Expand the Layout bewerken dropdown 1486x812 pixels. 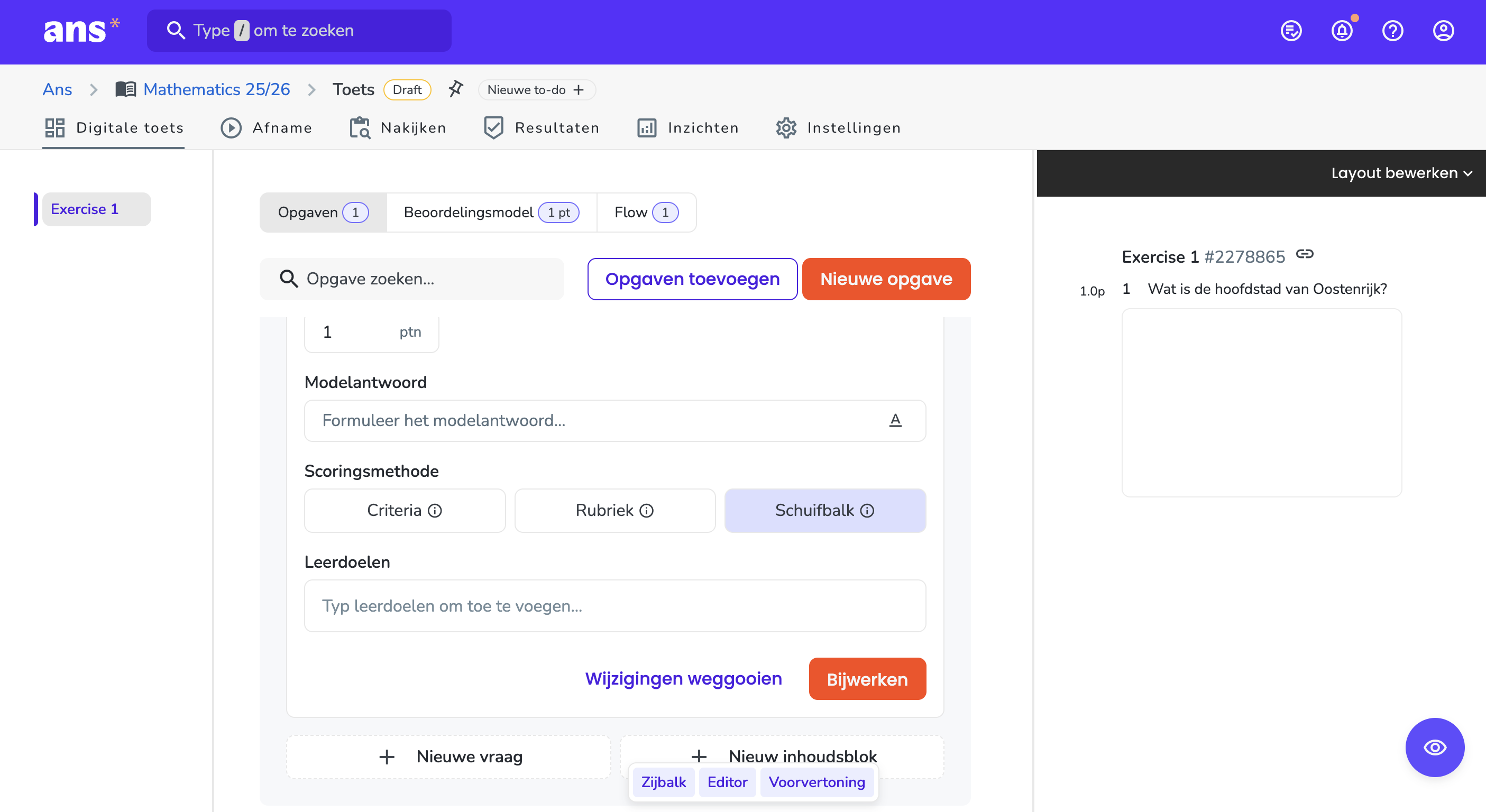[1402, 173]
